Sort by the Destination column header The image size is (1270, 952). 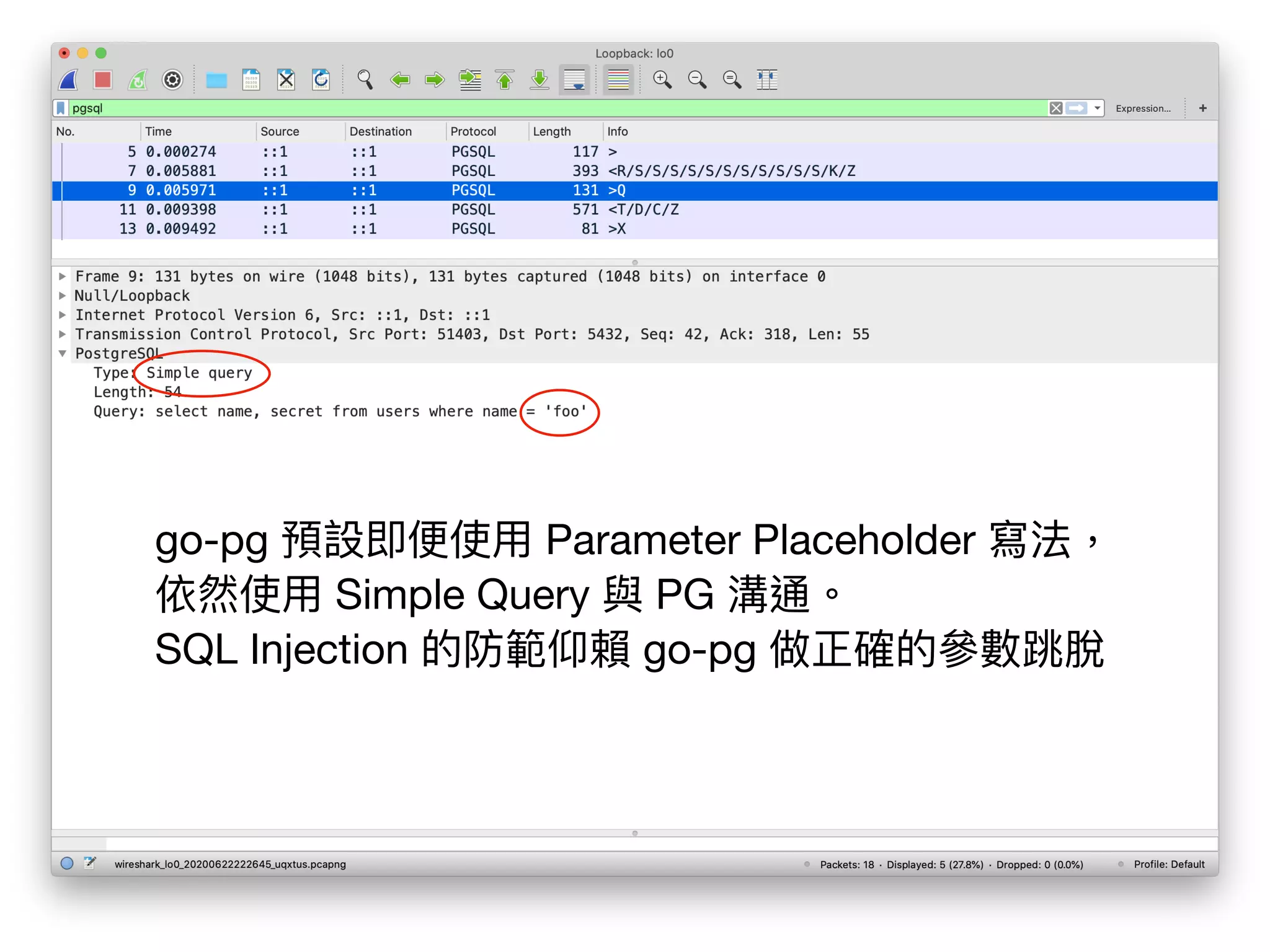click(395, 131)
